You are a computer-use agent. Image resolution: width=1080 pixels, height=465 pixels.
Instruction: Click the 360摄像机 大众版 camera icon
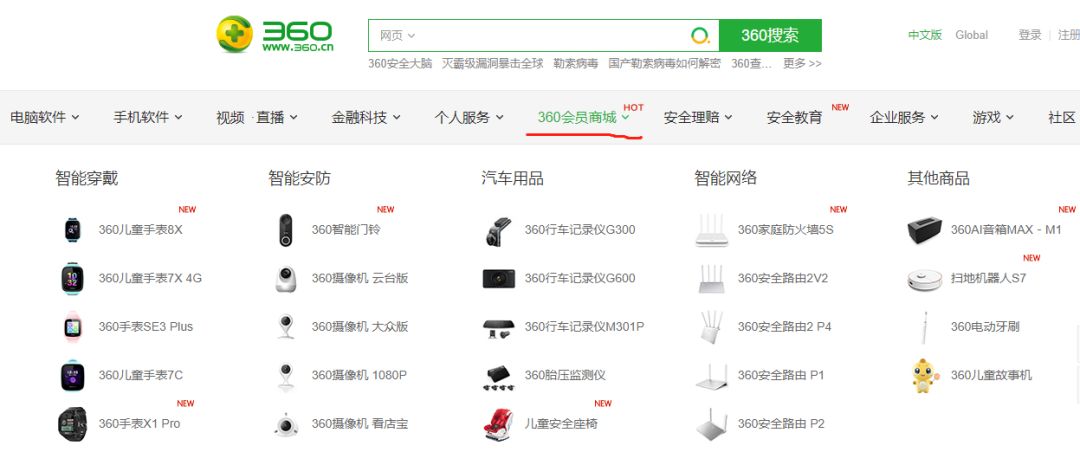pos(286,327)
